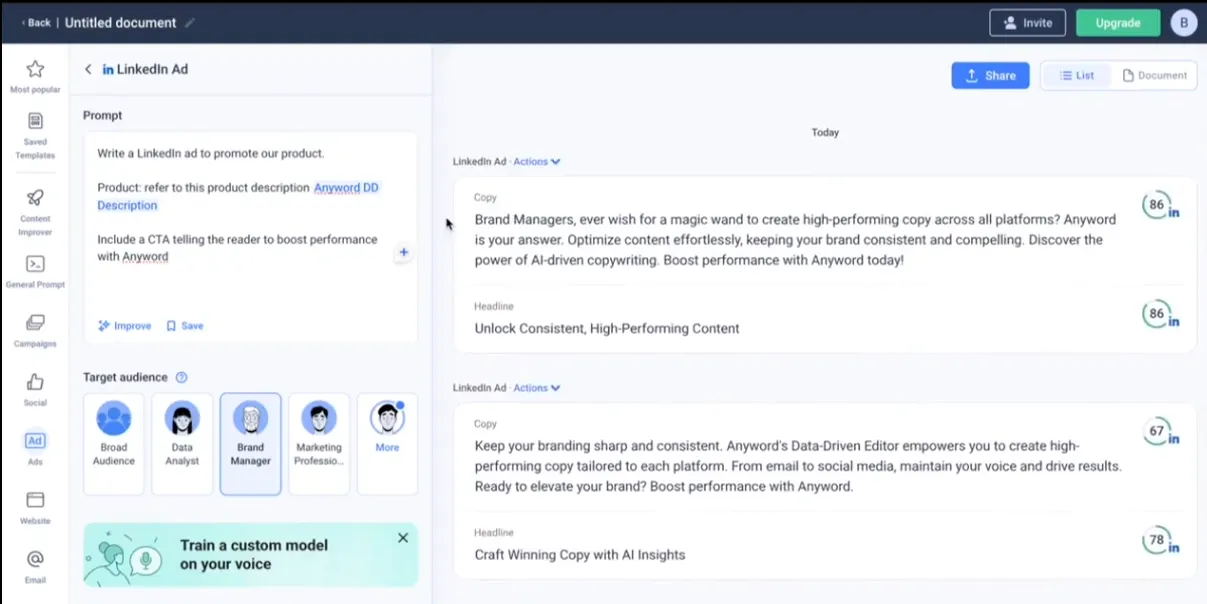Switch to the Document view tab

(x=1155, y=75)
